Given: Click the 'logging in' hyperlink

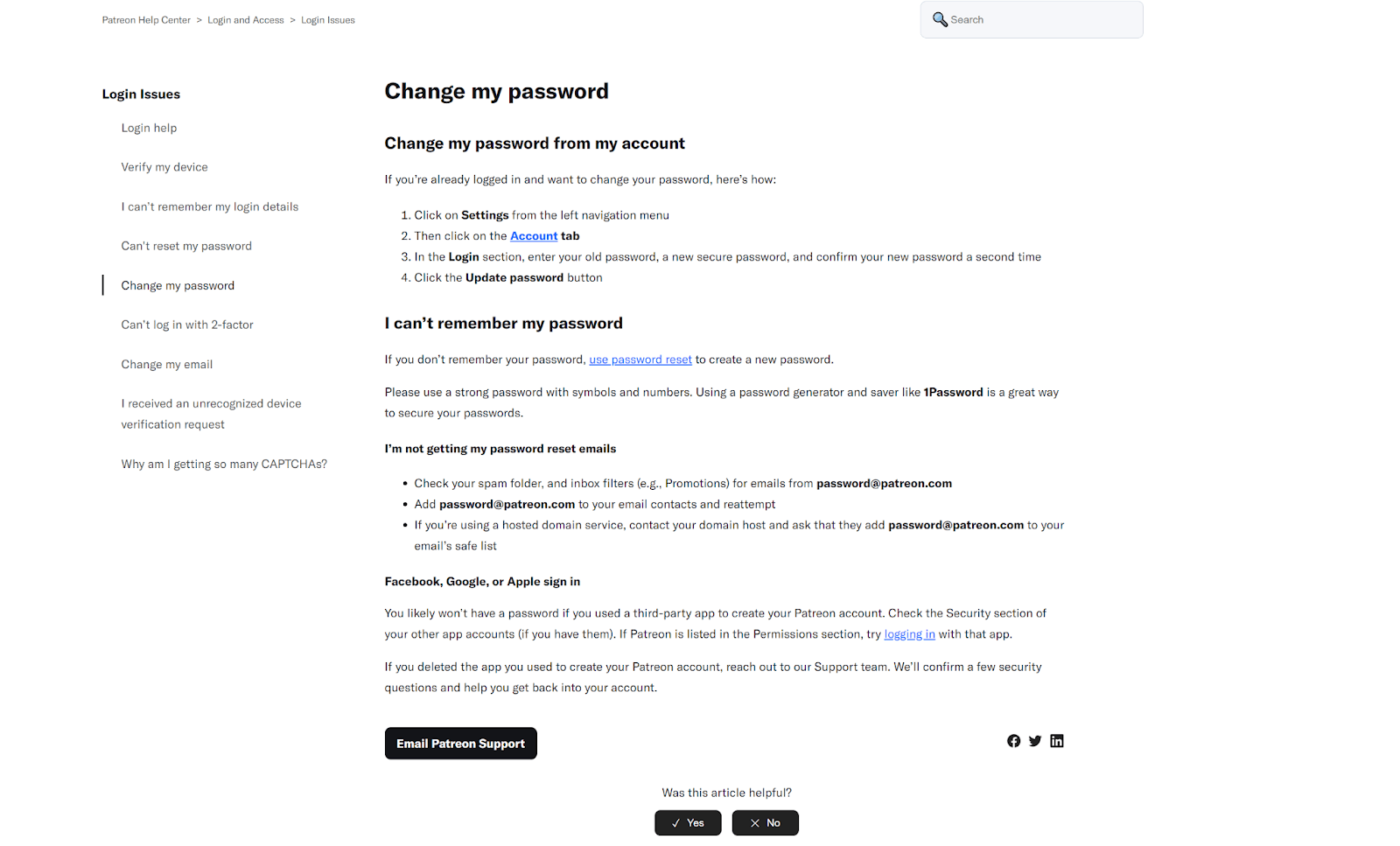Looking at the screenshot, I should pyautogui.click(x=909, y=634).
